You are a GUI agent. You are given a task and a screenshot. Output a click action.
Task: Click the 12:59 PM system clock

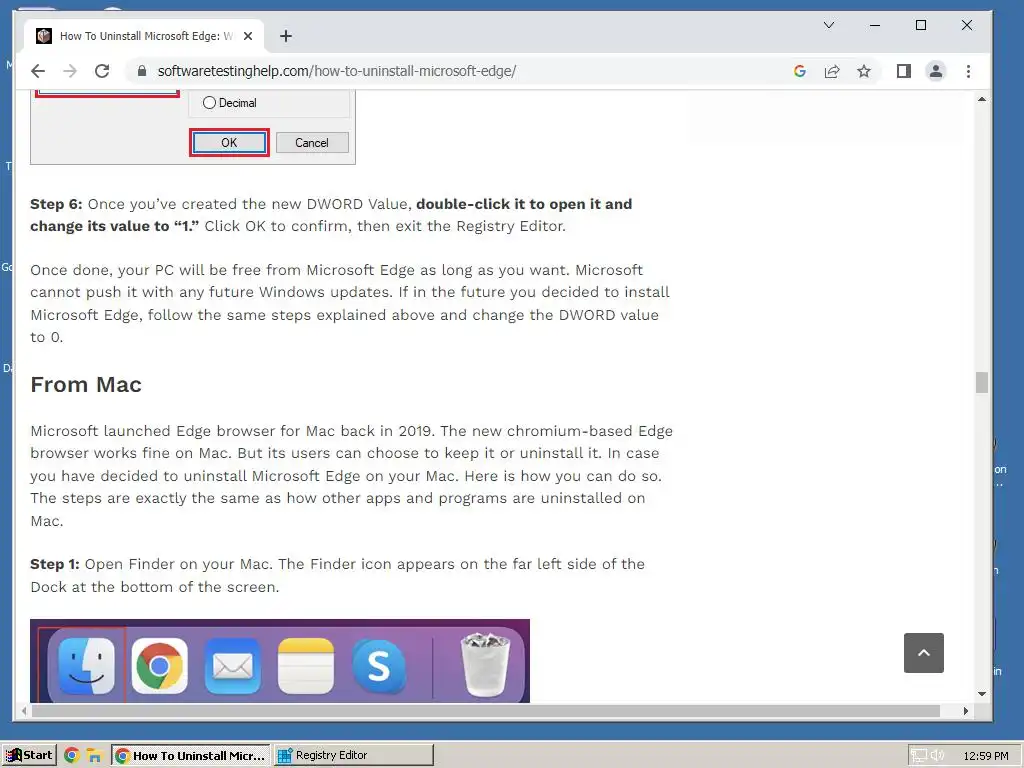coord(985,756)
